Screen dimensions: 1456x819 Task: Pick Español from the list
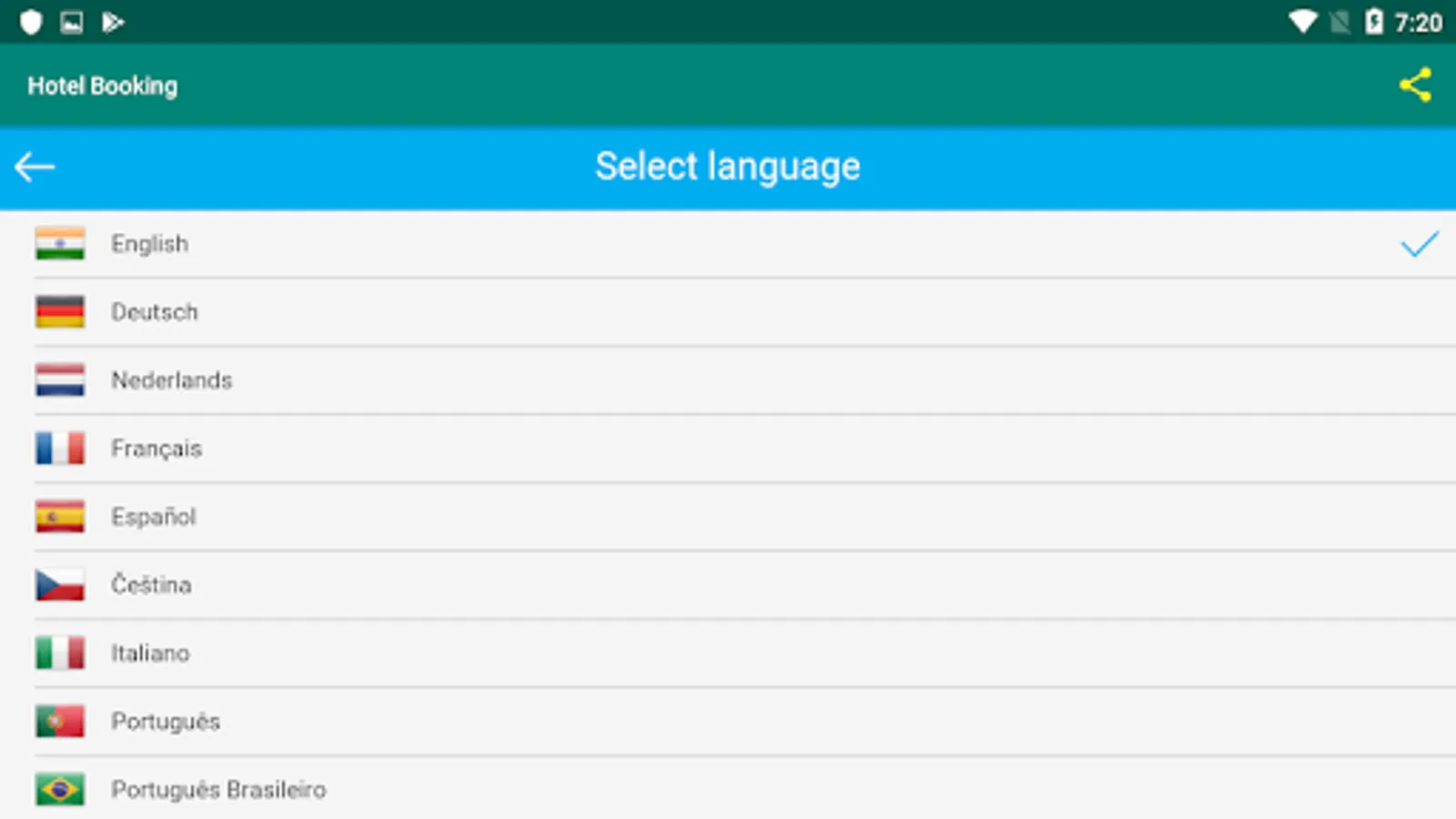pos(154,517)
